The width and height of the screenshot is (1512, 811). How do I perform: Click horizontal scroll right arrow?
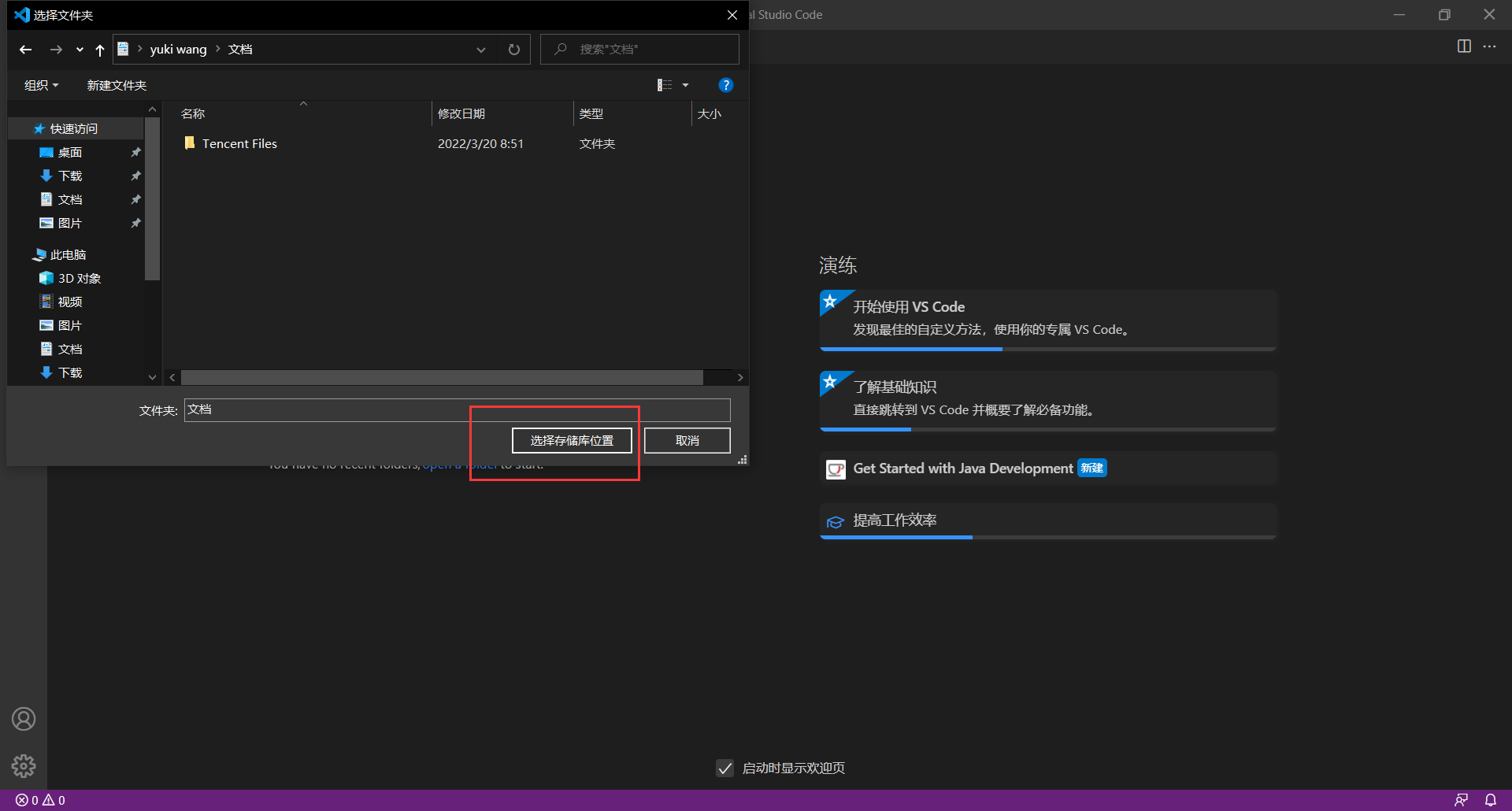click(740, 378)
